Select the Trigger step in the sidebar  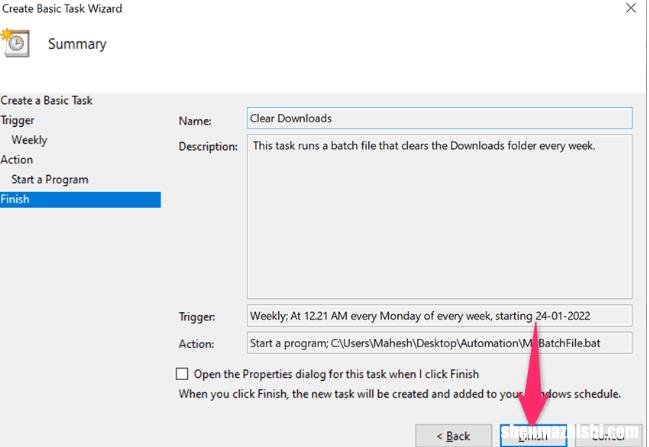point(17,120)
